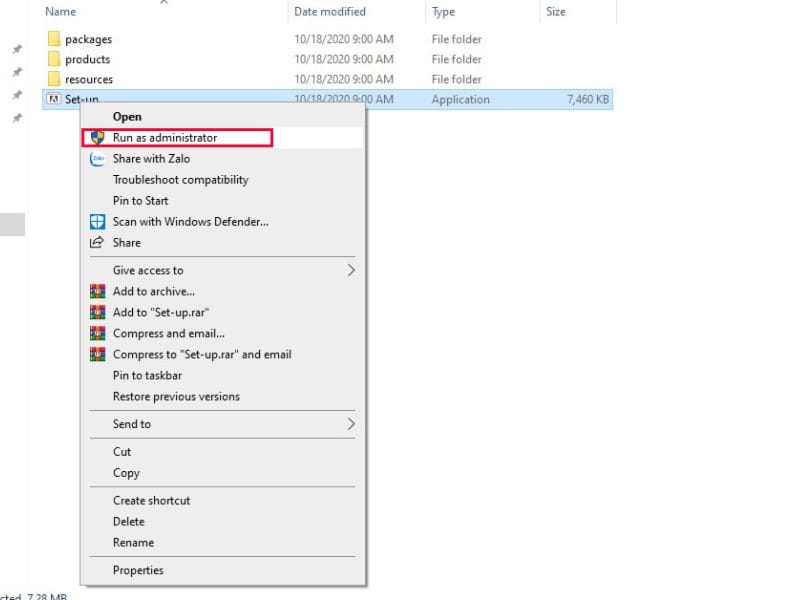Viewport: 800px width, 600px height.
Task: Open the packages folder icon
Action: coord(54,40)
